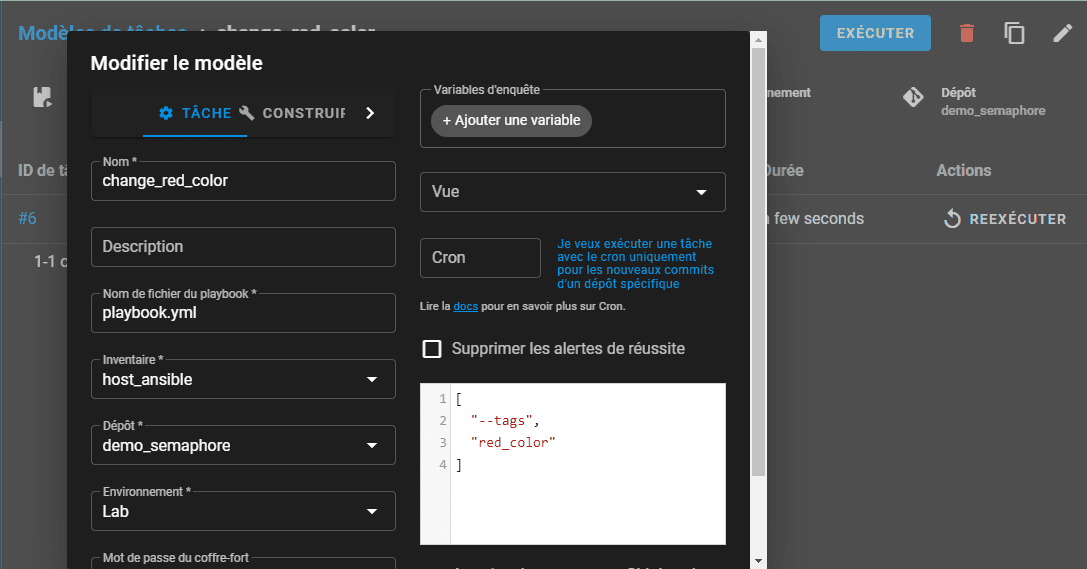Click the Ajouter une variable button

[x=512, y=121]
